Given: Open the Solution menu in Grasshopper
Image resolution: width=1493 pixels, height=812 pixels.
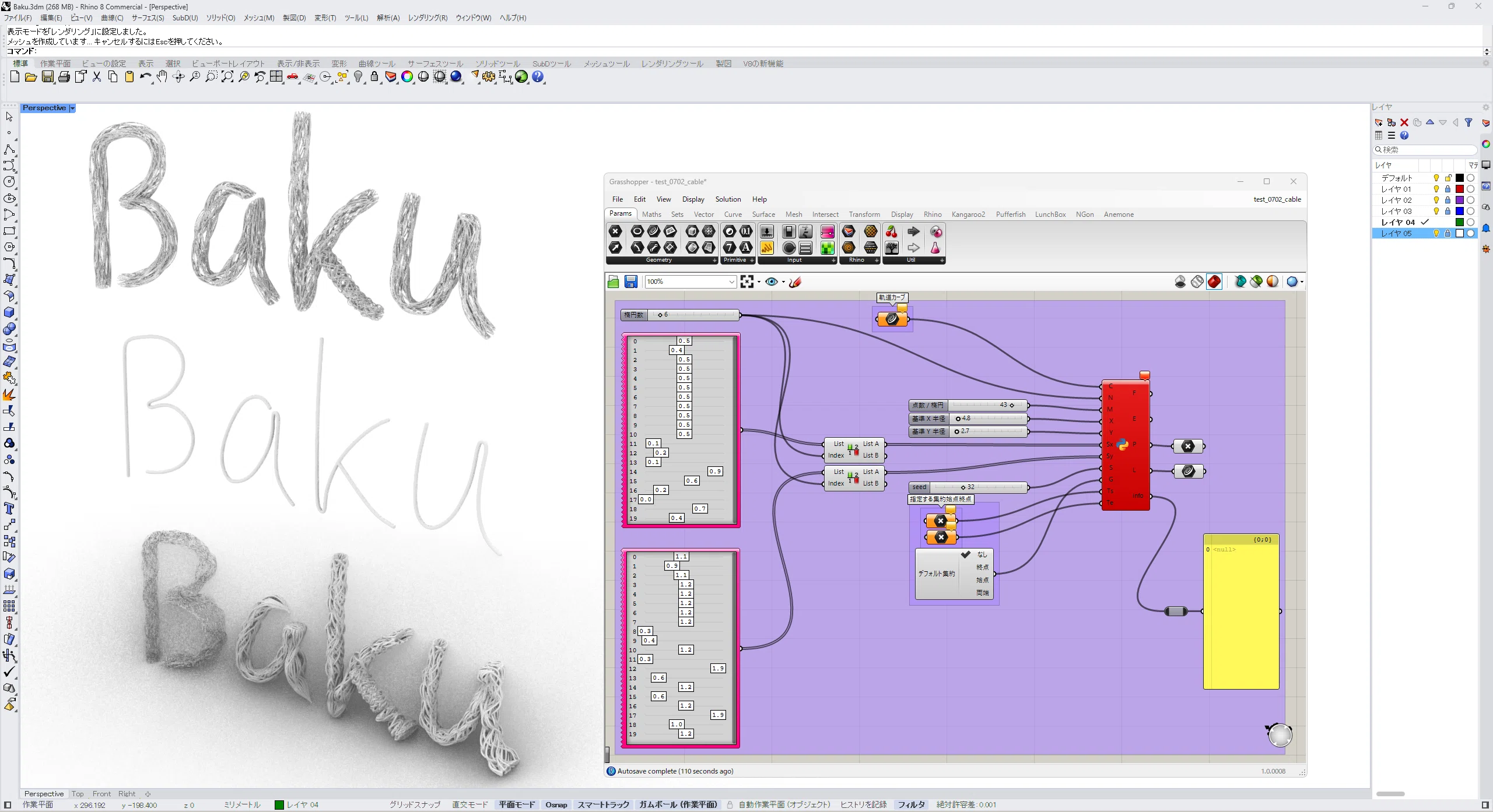Looking at the screenshot, I should (728, 199).
